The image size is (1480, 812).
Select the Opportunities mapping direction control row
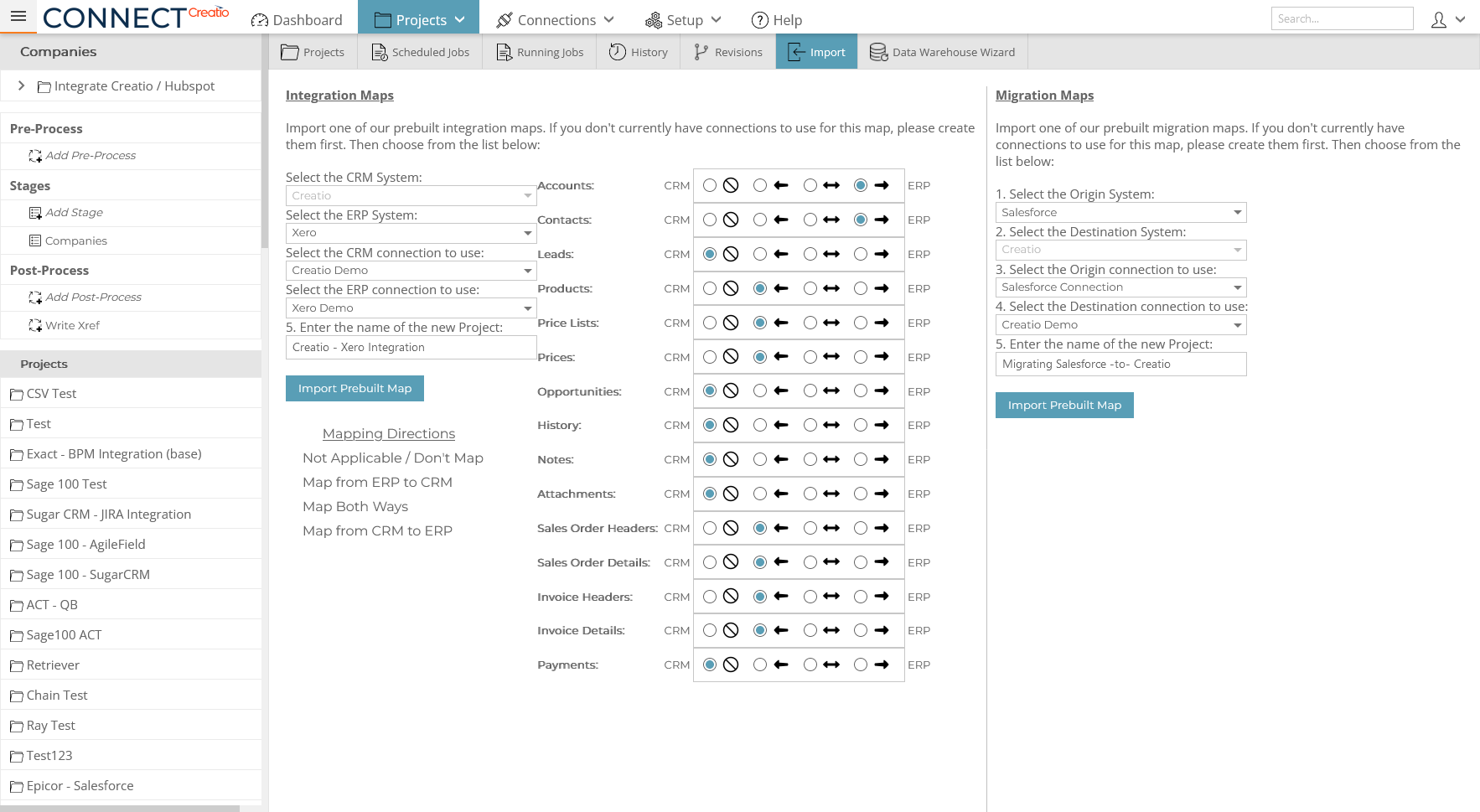(798, 390)
